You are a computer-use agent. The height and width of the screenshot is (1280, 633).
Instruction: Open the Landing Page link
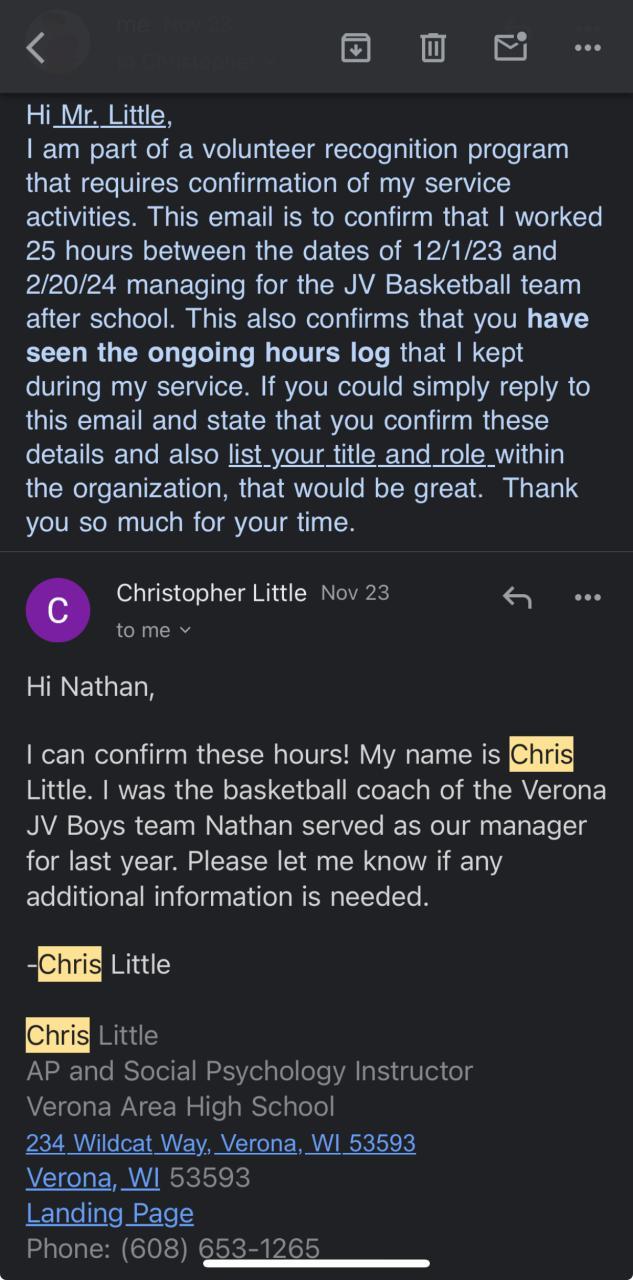click(110, 1213)
